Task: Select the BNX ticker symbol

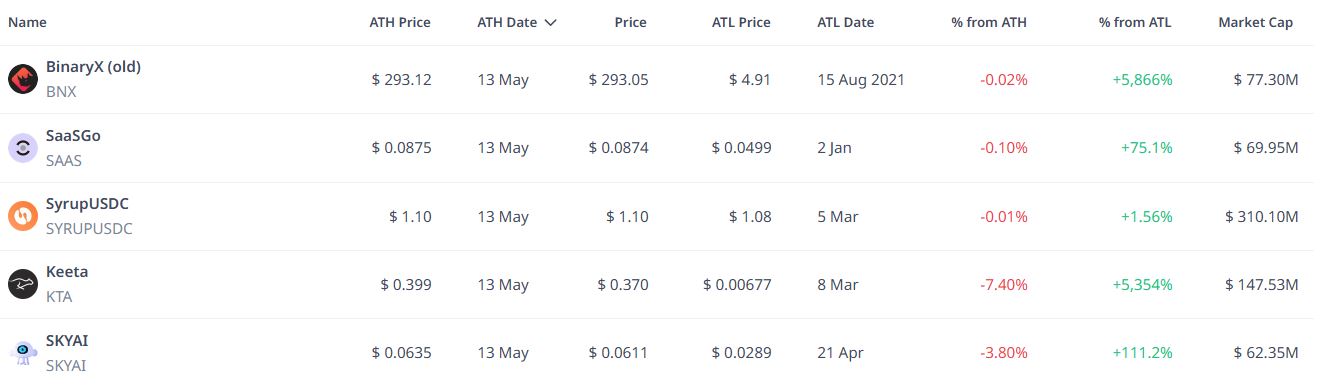Action: [61, 91]
